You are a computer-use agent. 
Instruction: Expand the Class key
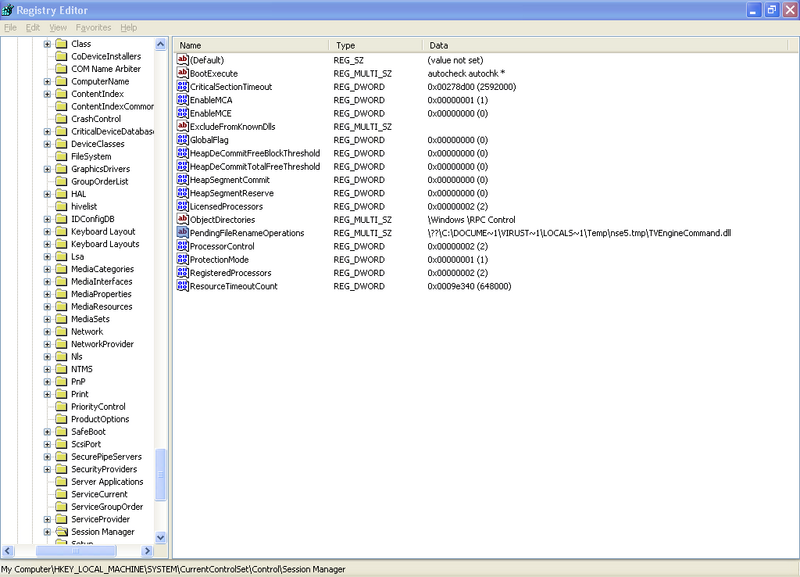pos(47,44)
